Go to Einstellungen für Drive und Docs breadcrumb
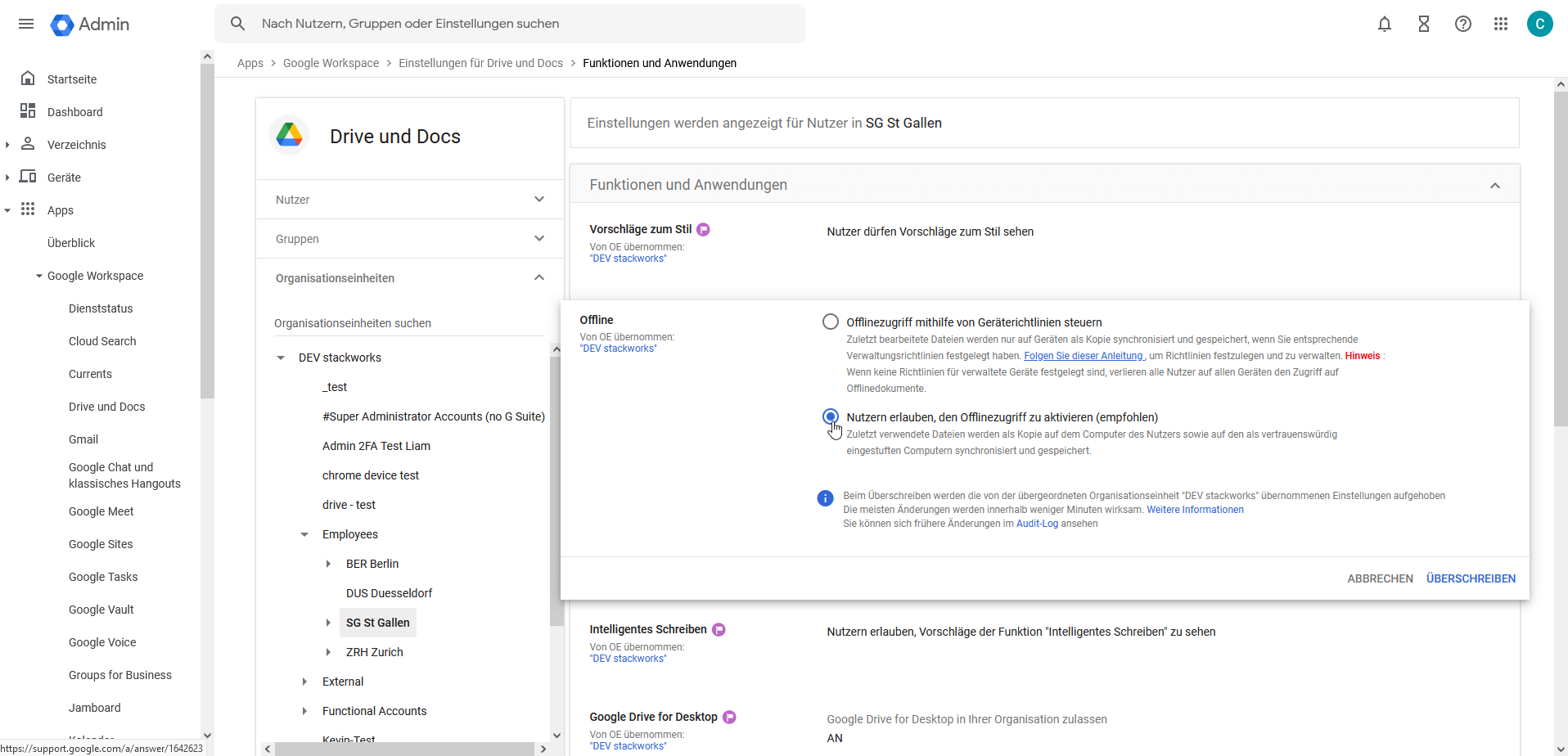Image resolution: width=1568 pixels, height=756 pixels. [x=480, y=63]
